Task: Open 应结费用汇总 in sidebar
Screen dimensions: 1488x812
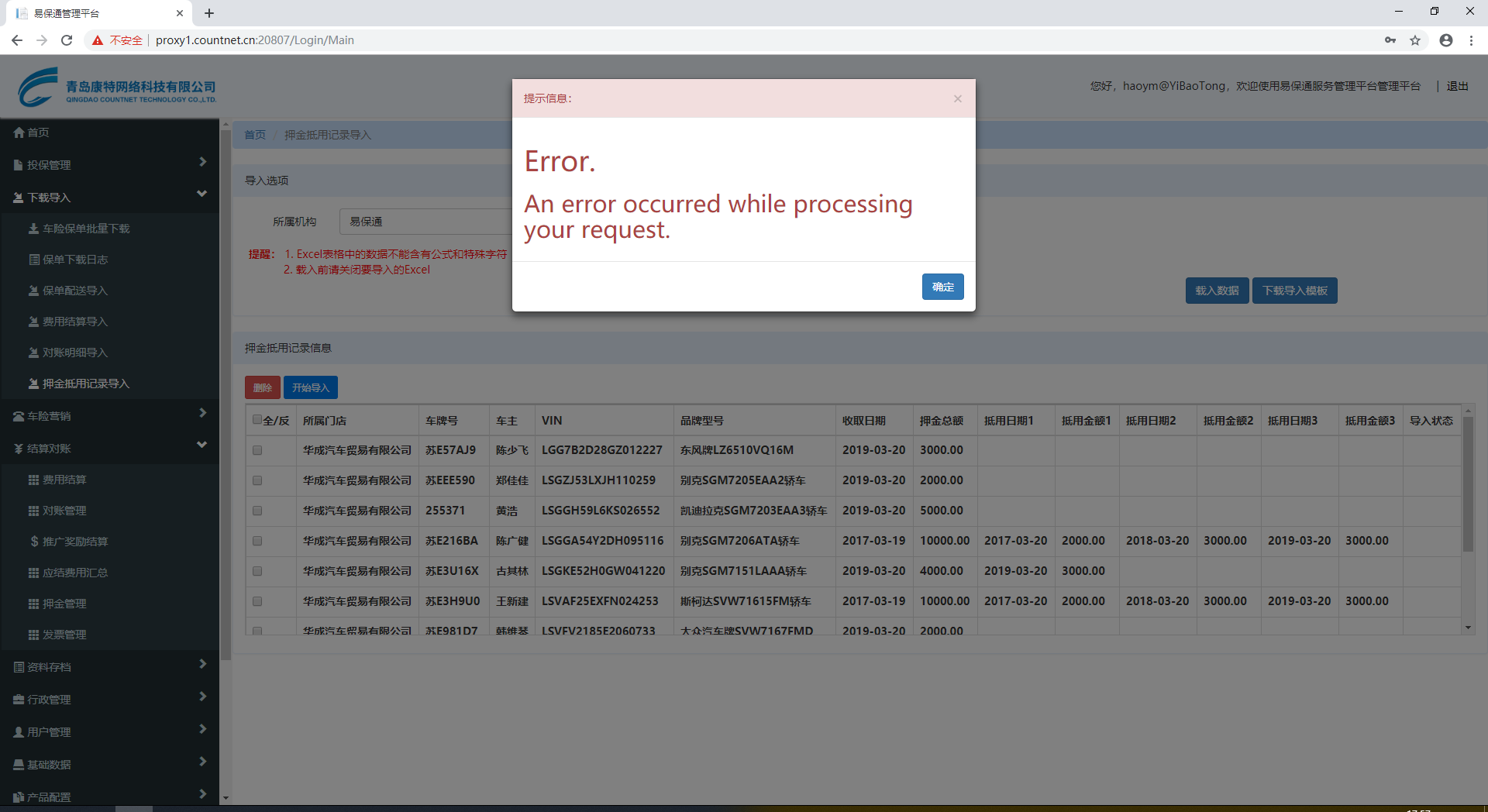Action: (74, 573)
